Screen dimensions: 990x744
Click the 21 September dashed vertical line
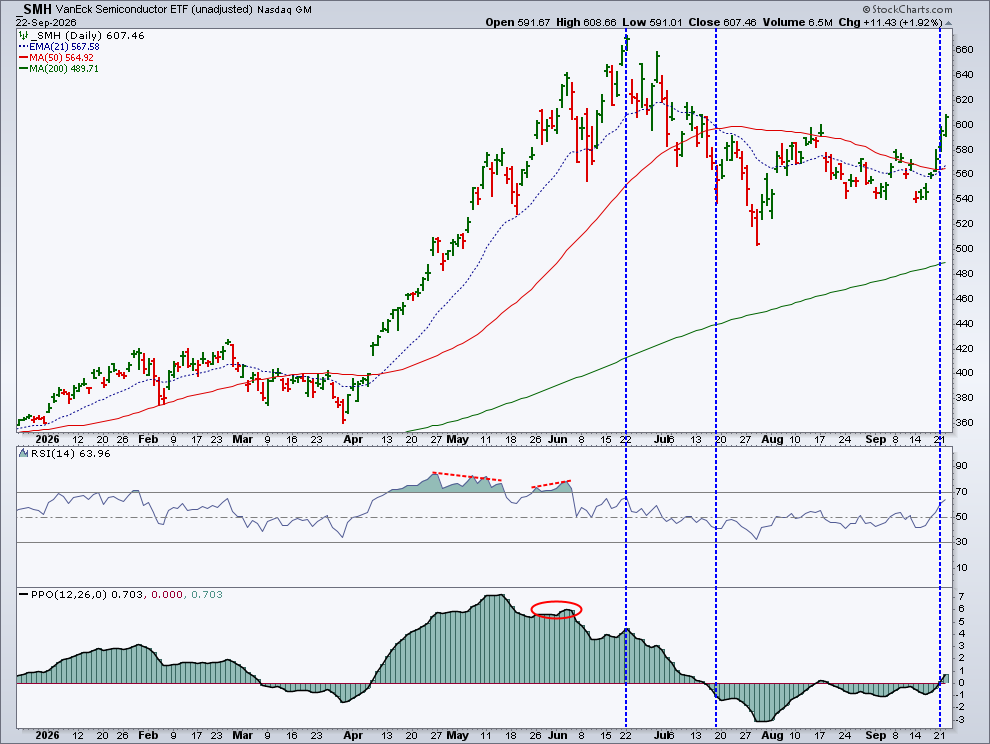coord(940,379)
